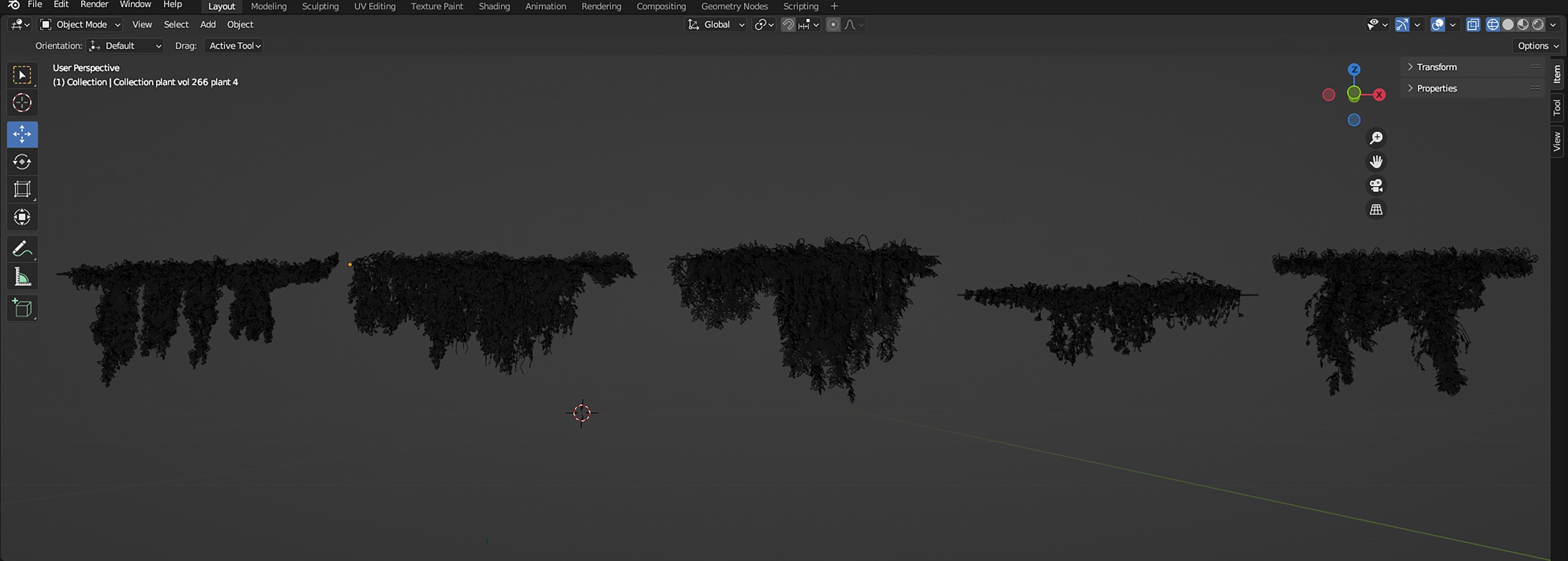Open the Edit menu
1568x561 pixels.
[x=61, y=5]
